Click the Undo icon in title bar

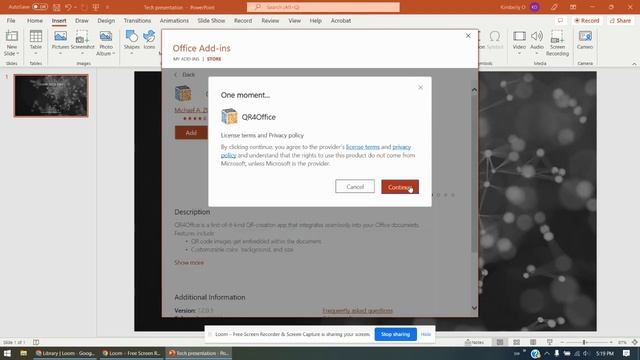tap(68, 7)
